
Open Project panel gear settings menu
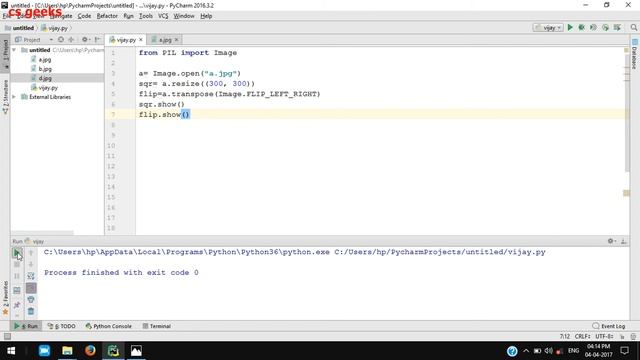(85, 40)
